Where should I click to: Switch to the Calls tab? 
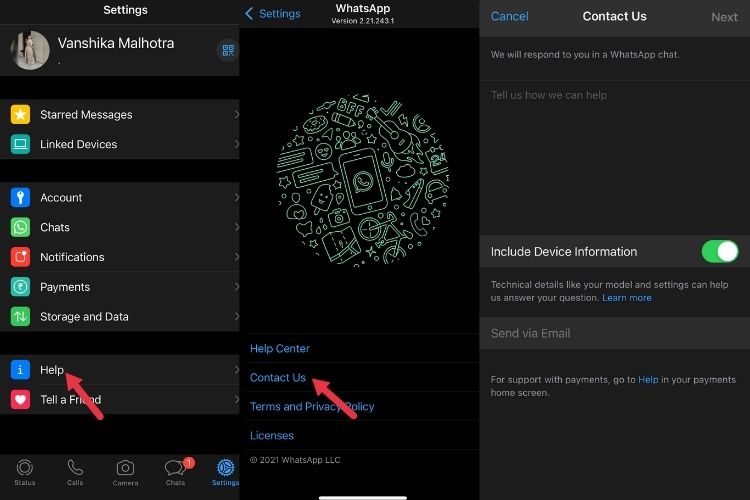pyautogui.click(x=75, y=472)
